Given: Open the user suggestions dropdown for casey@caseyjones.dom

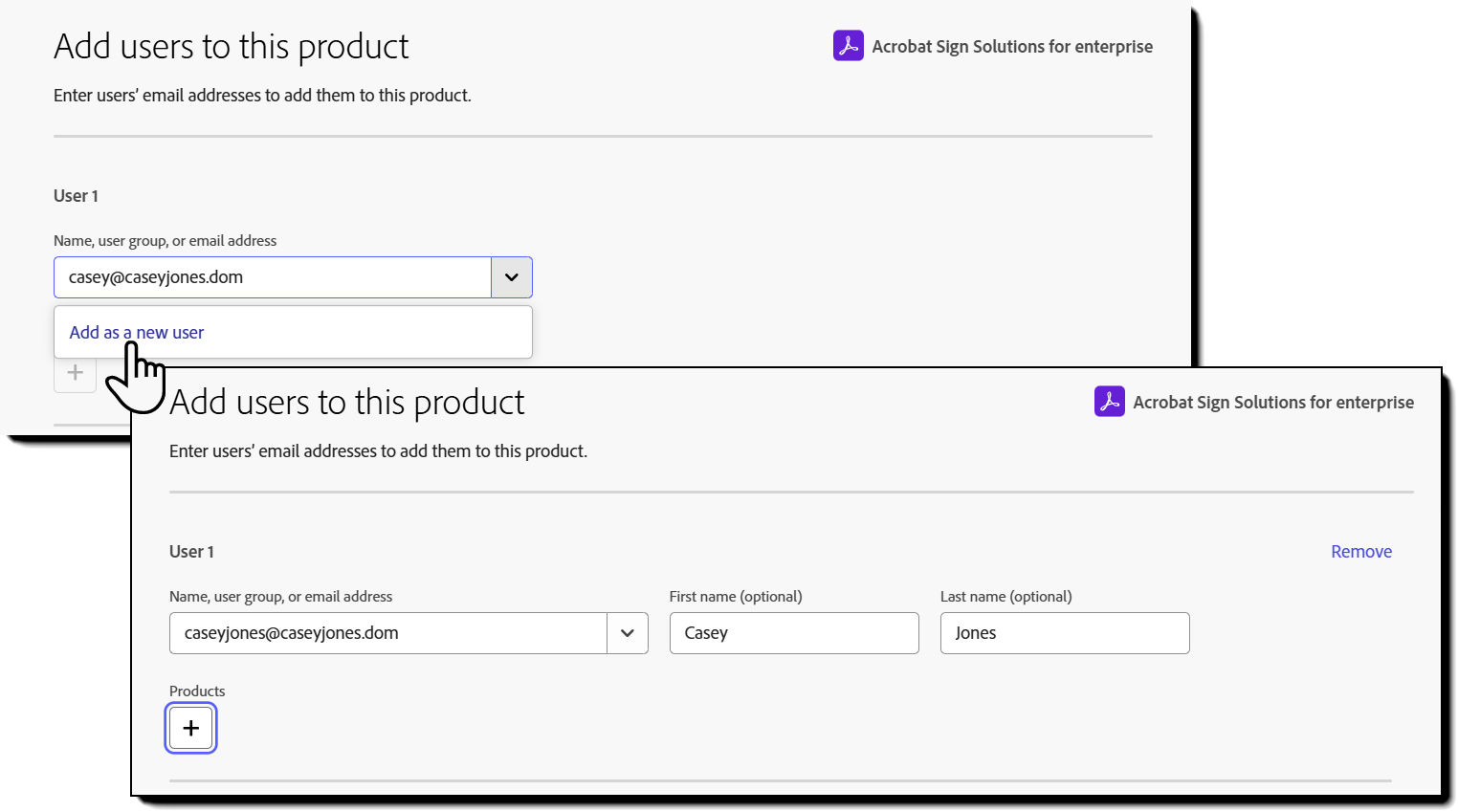Looking at the screenshot, I should [511, 277].
